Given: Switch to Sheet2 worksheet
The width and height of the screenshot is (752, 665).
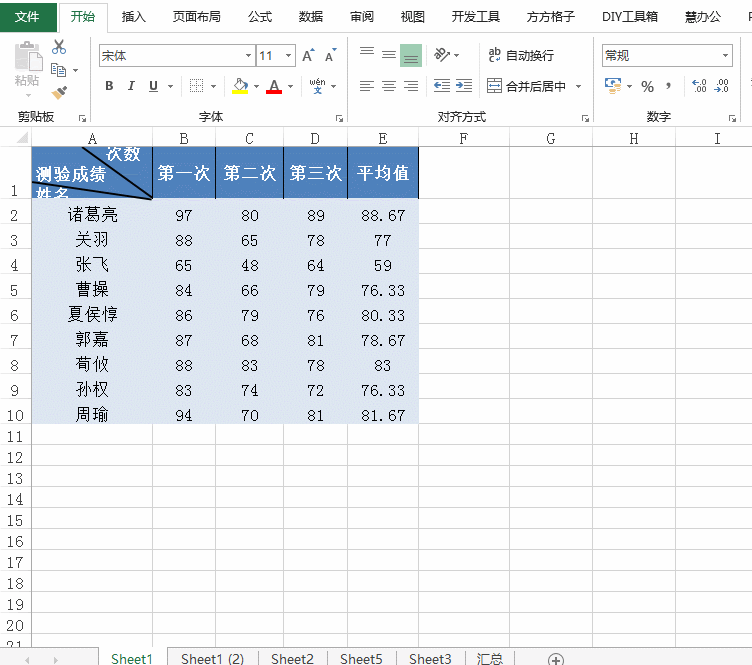Looking at the screenshot, I should pyautogui.click(x=292, y=659).
